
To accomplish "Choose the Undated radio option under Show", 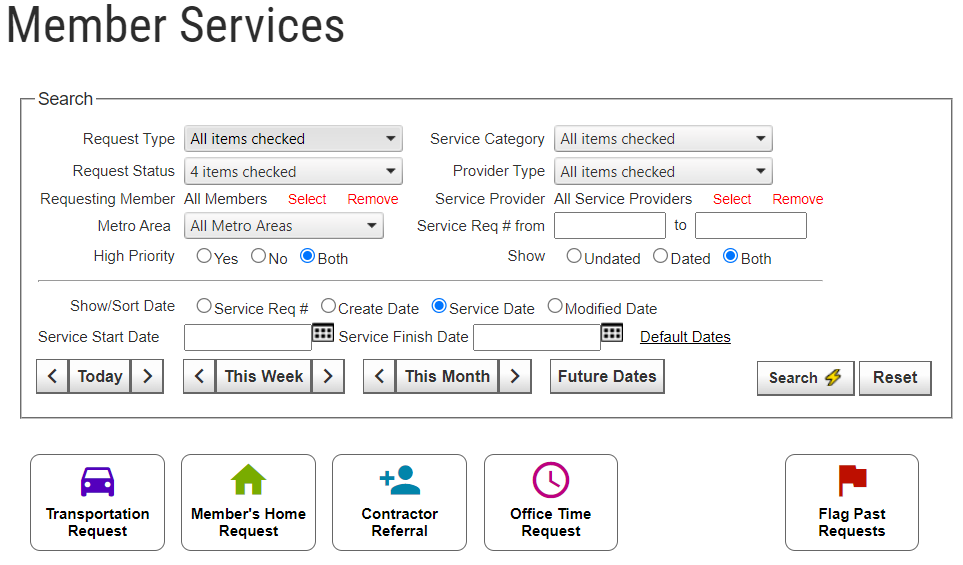I will 574,256.
